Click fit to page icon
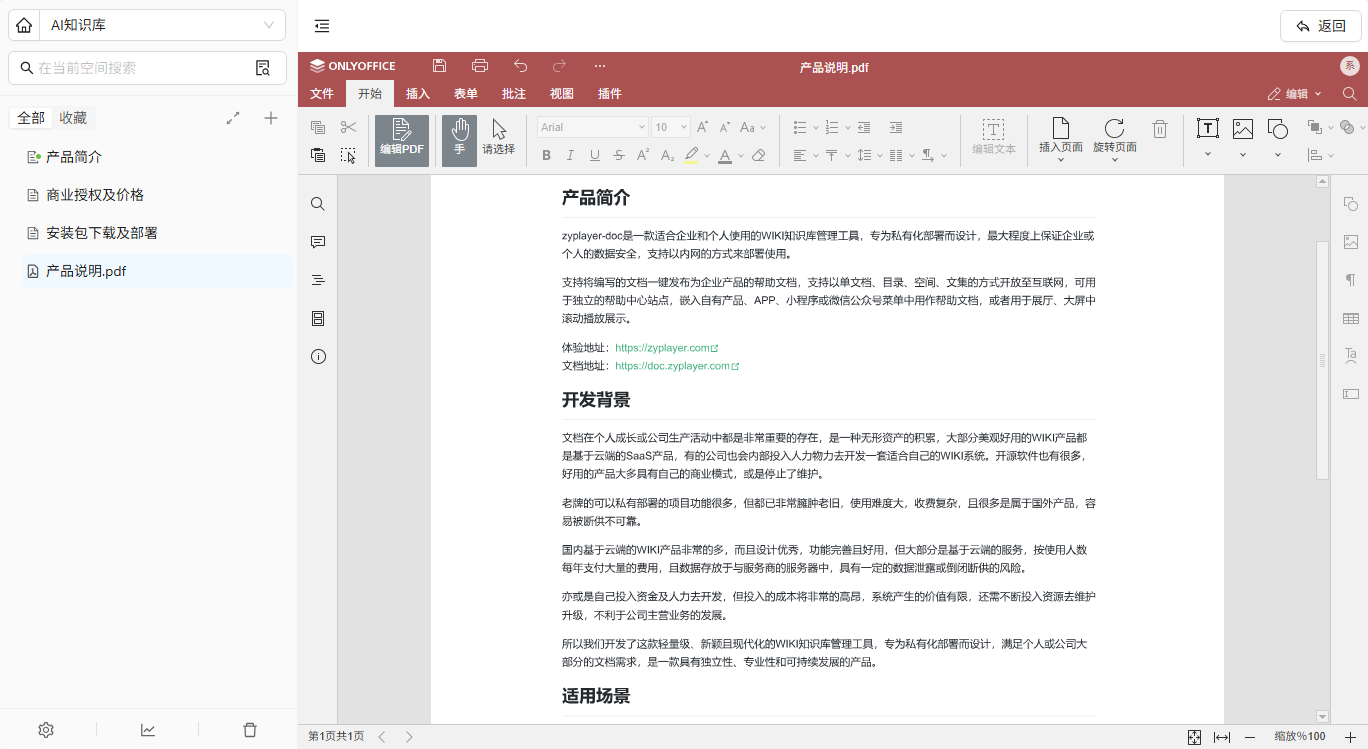 1194,737
